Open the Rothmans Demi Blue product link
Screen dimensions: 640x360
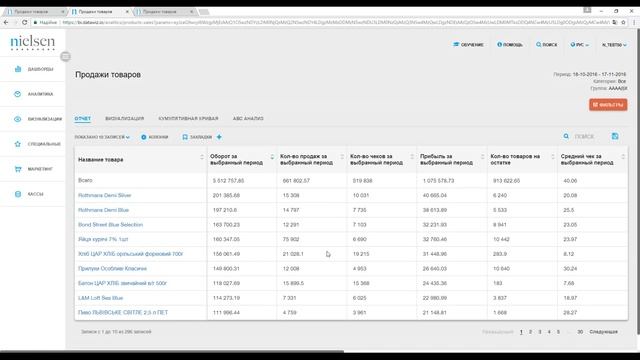tap(103, 210)
